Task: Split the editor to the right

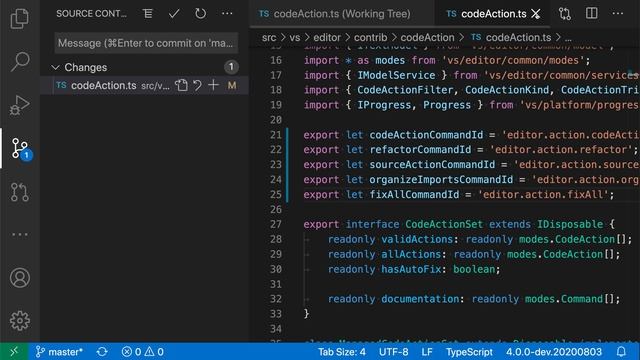Action: pos(591,13)
